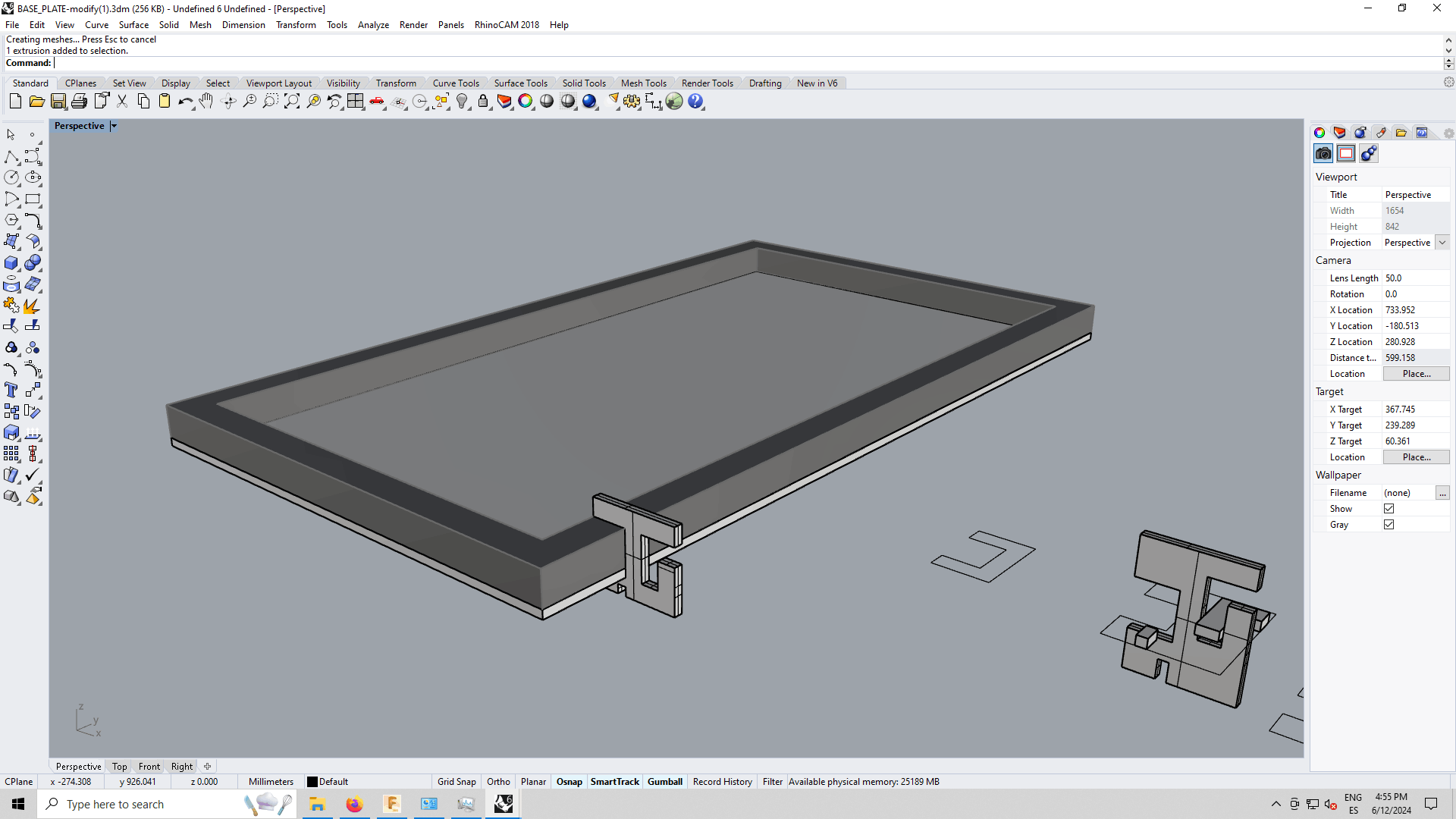1456x819 pixels.
Task: Click the Cut scissors icon
Action: pos(121,102)
